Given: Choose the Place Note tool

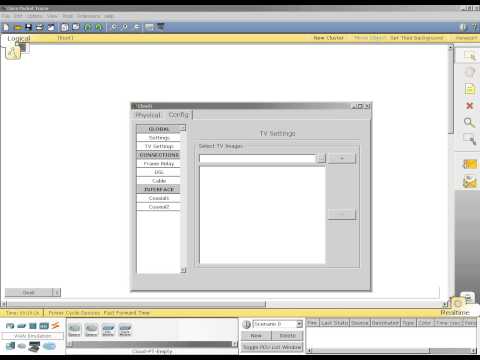Looking at the screenshot, I should [470, 89].
